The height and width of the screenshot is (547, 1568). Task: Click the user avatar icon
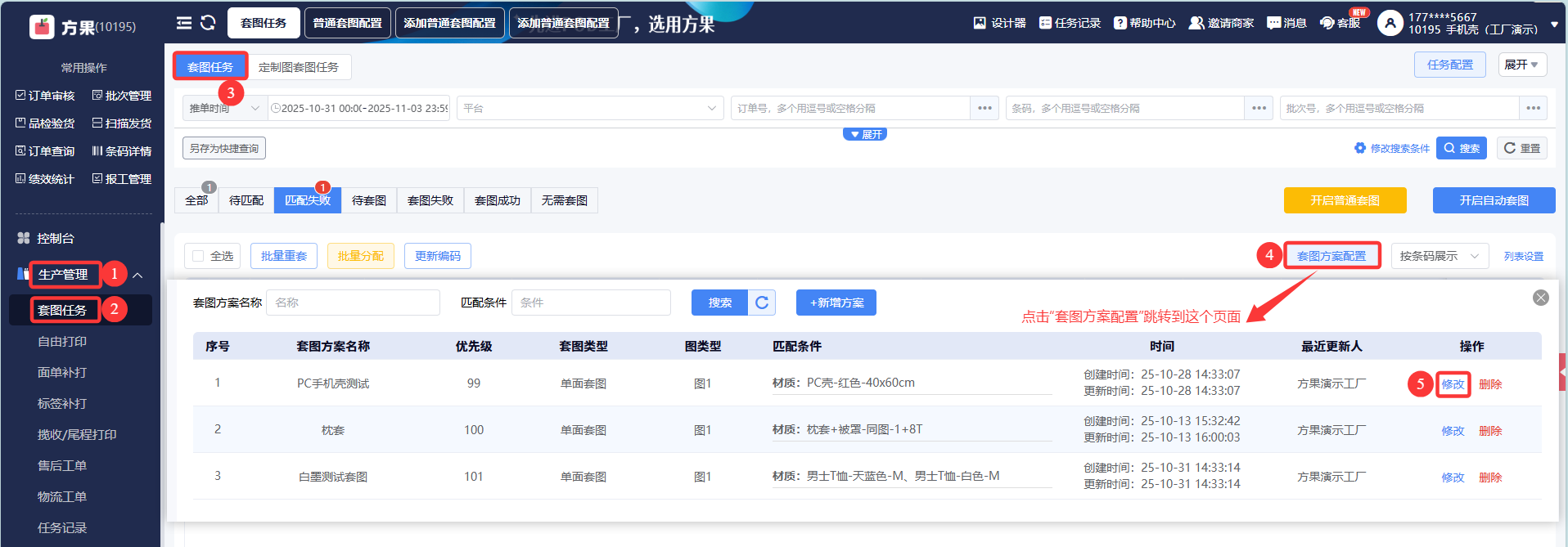(1390, 23)
